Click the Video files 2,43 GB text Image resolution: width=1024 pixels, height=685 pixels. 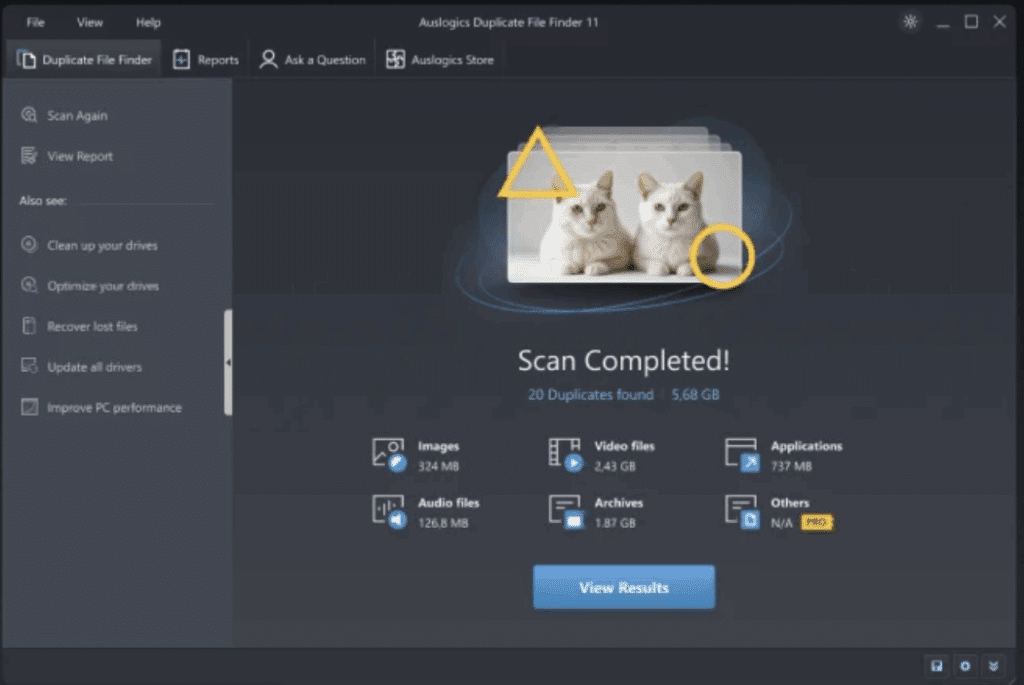(615, 466)
